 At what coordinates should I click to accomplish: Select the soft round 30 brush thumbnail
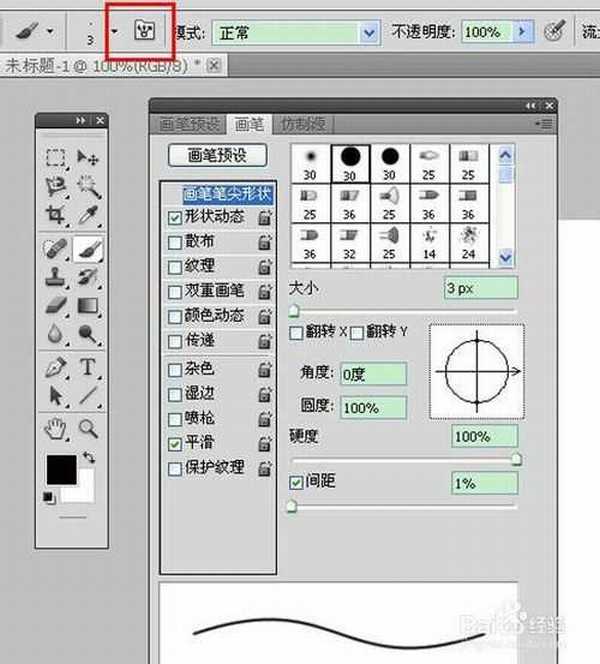pos(310,164)
